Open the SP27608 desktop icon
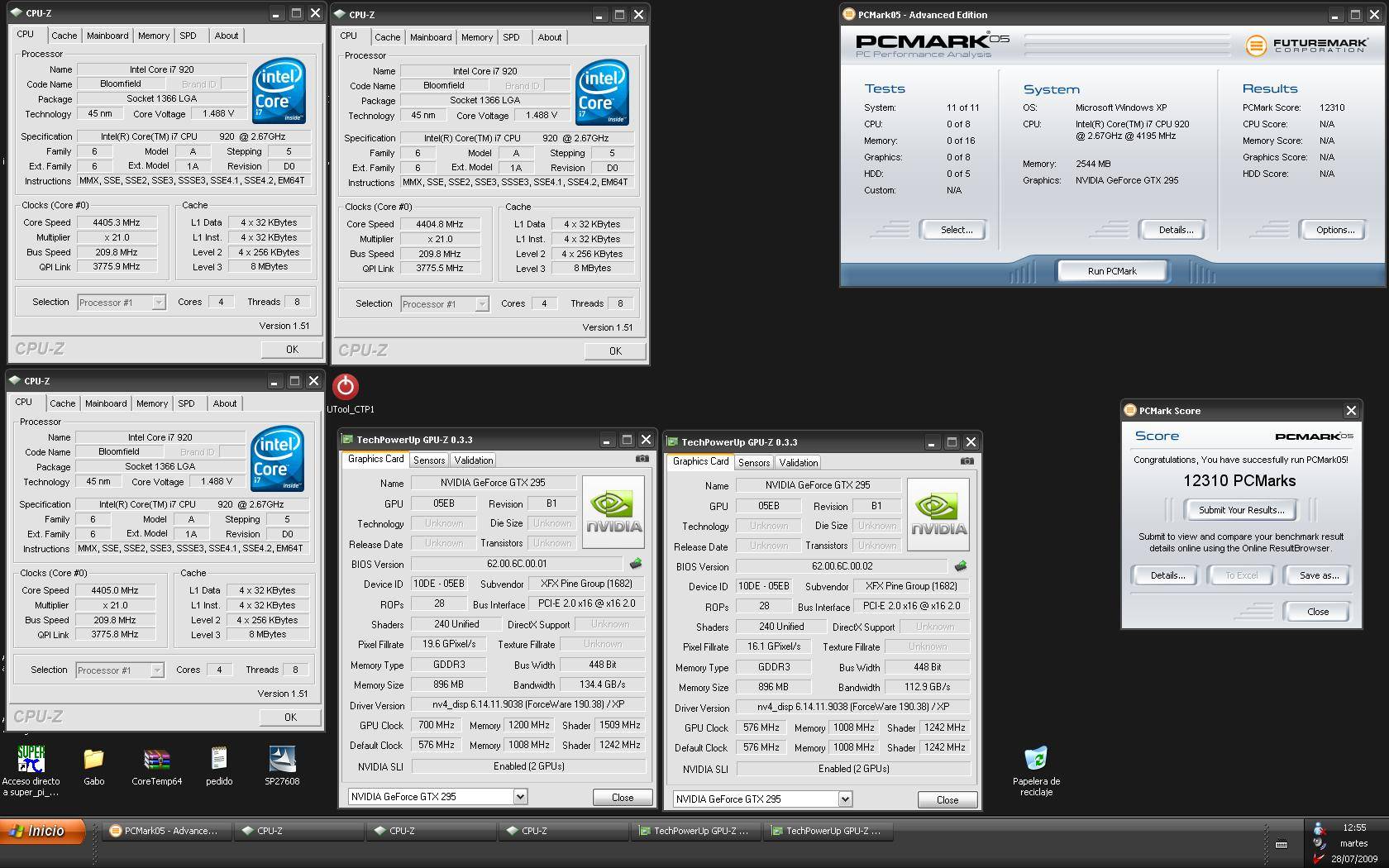This screenshot has height=868, width=1389. [282, 759]
